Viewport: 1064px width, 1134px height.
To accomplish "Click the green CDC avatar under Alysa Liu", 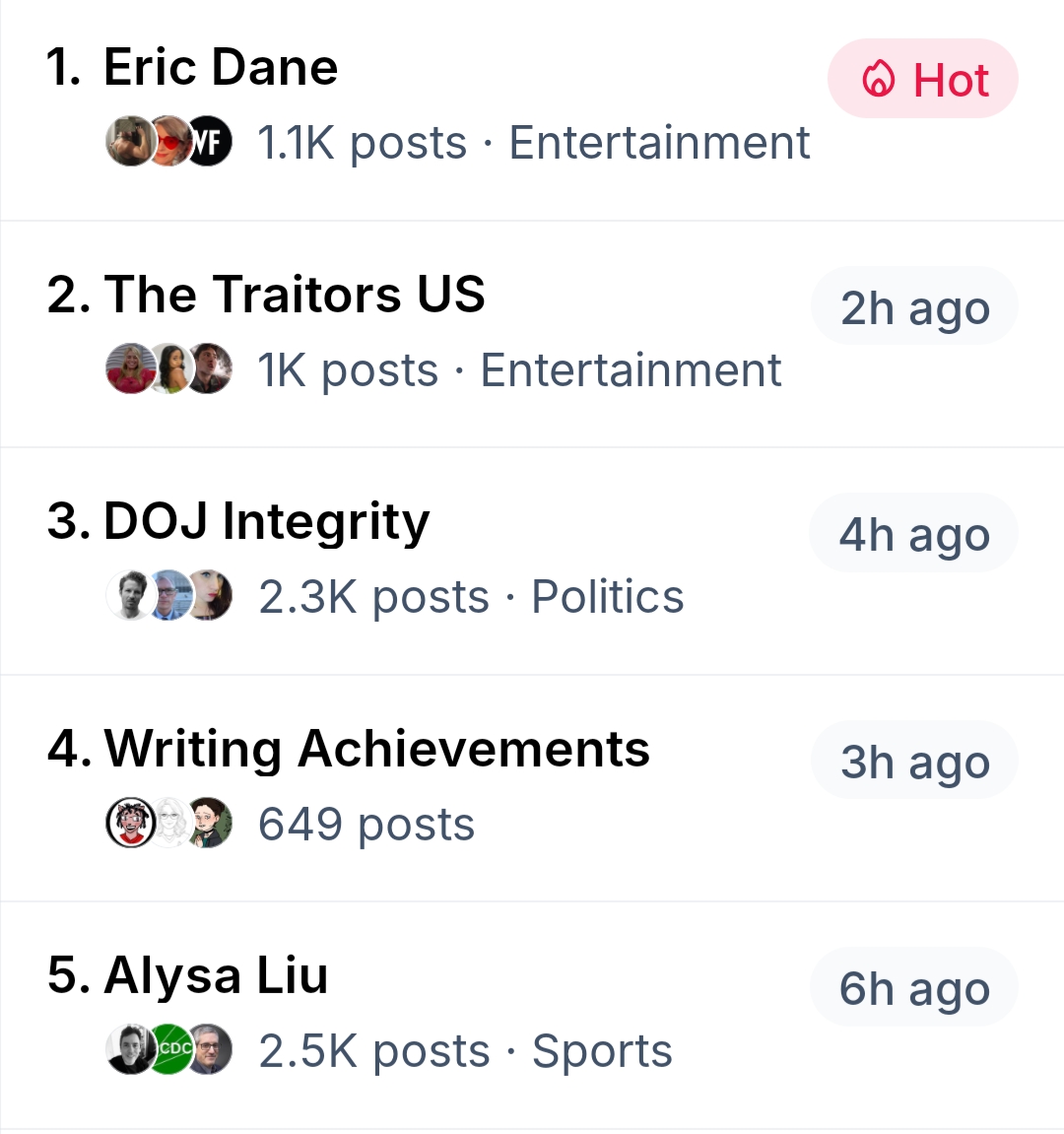I will pyautogui.click(x=173, y=1049).
